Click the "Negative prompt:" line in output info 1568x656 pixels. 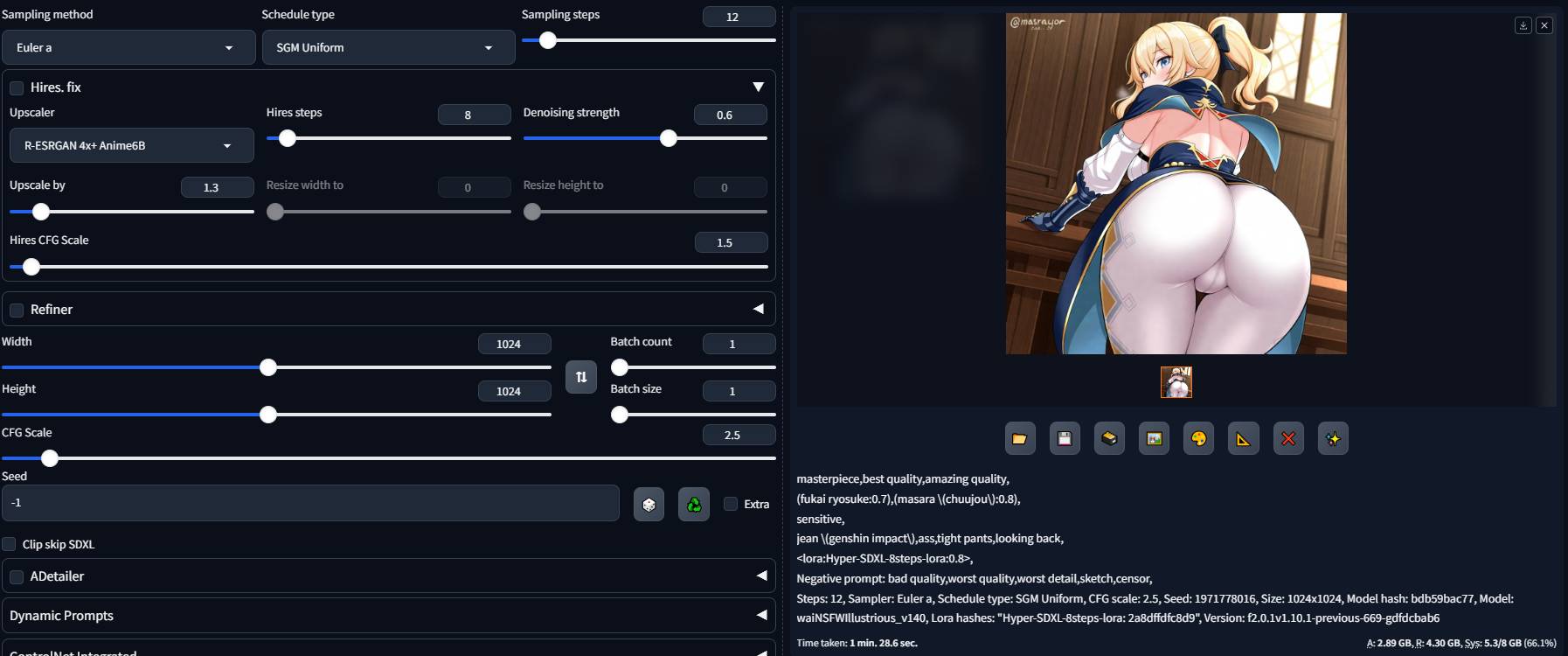[975, 578]
